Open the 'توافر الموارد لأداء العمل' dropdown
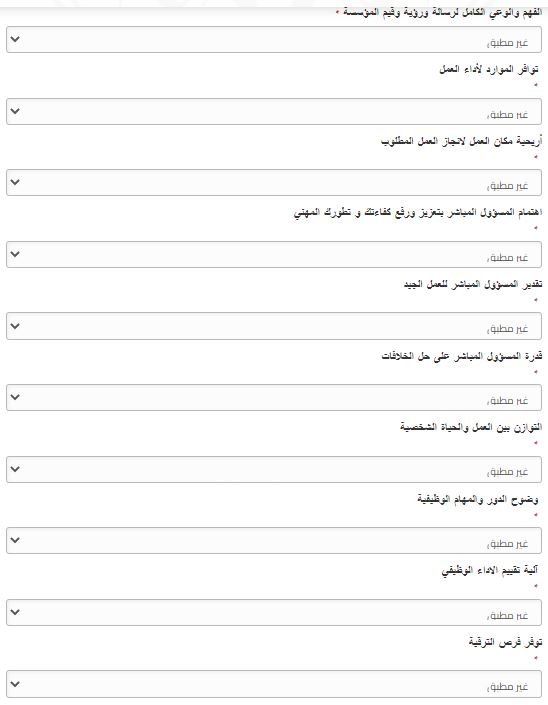The image size is (548, 705). point(274,112)
